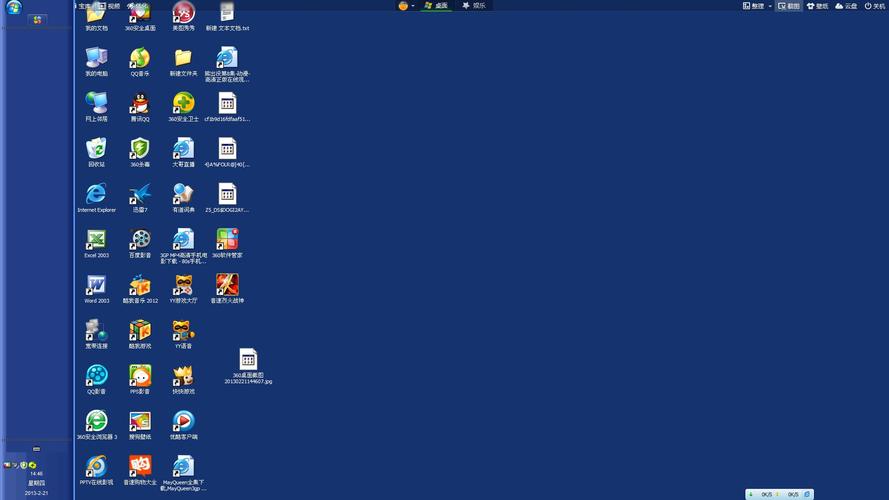Switch to the 桌面 tab
This screenshot has height=500, width=889.
tap(436, 6)
